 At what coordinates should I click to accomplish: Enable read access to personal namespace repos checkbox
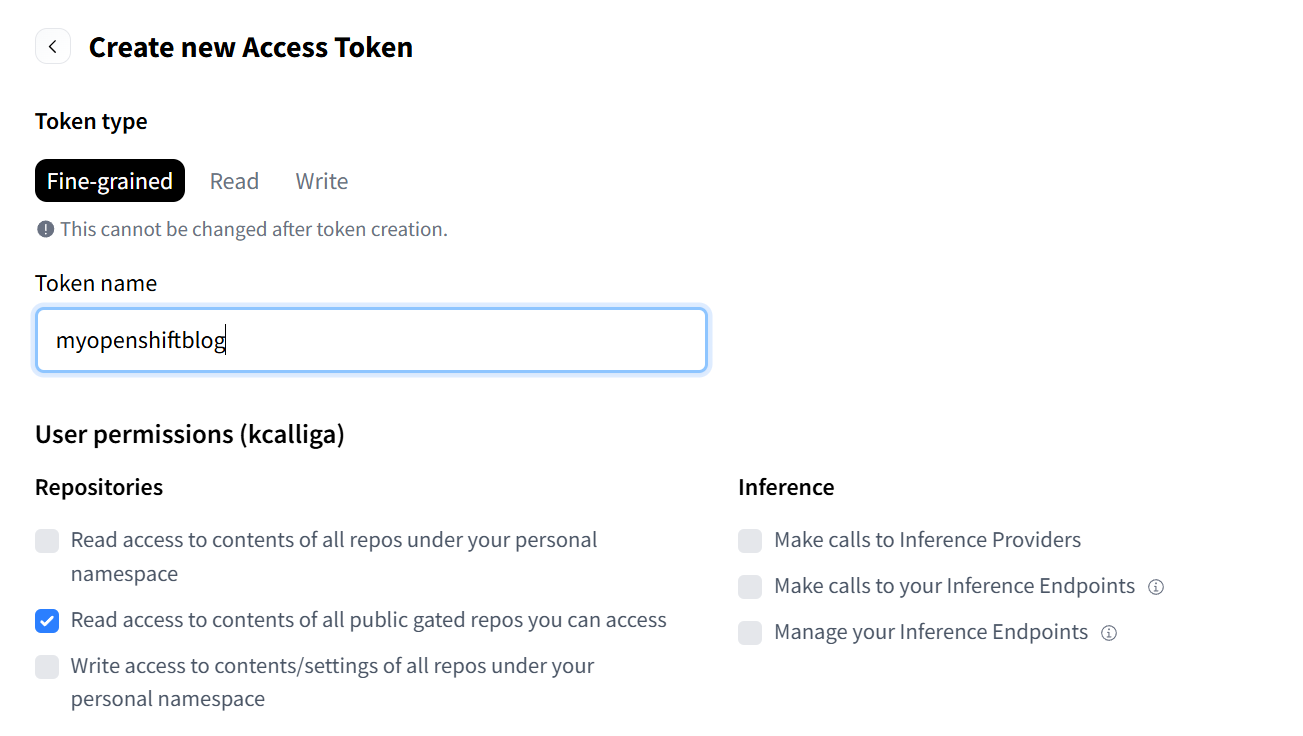(x=47, y=541)
